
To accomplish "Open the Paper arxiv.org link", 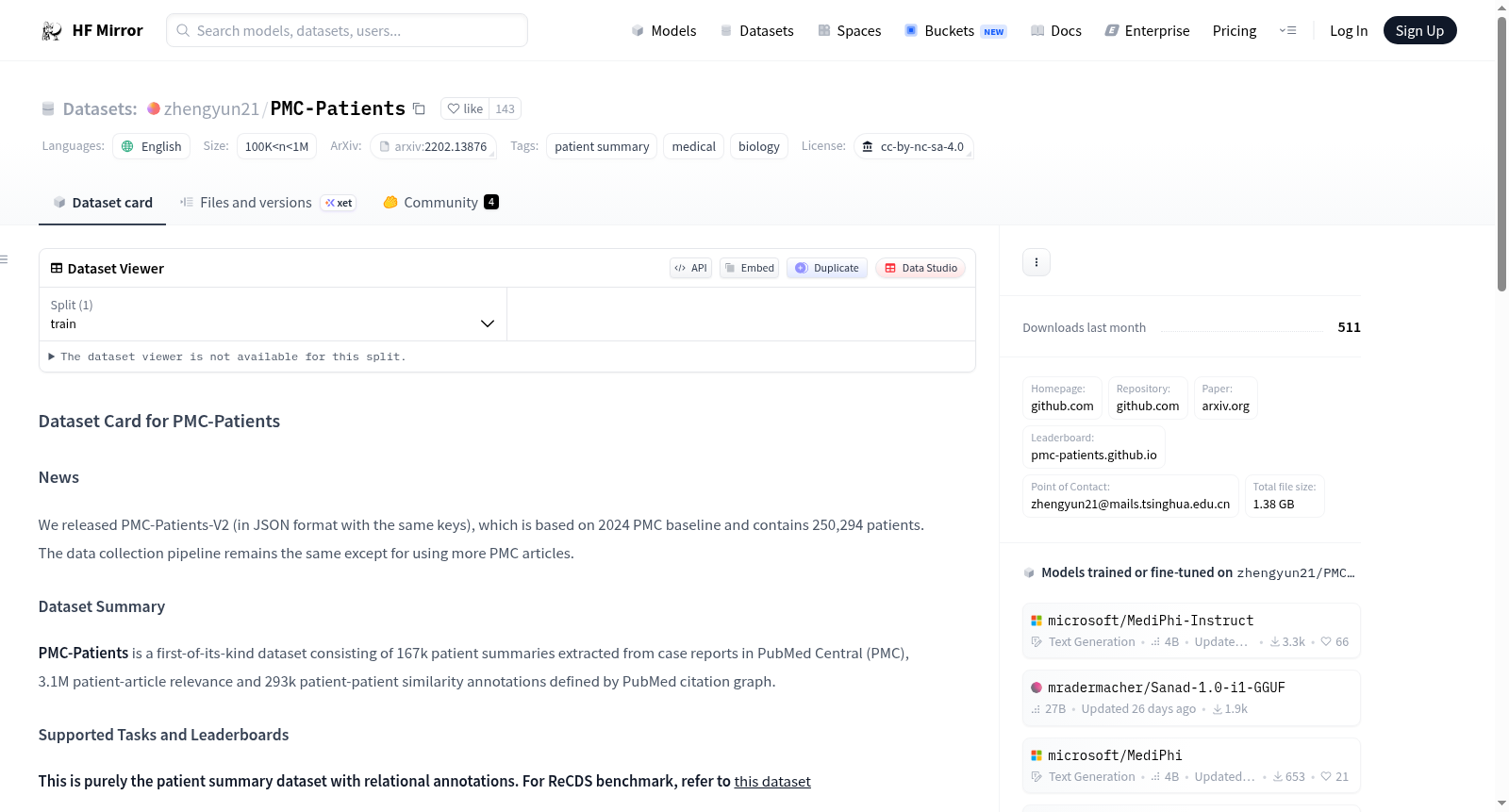I will (1226, 398).
